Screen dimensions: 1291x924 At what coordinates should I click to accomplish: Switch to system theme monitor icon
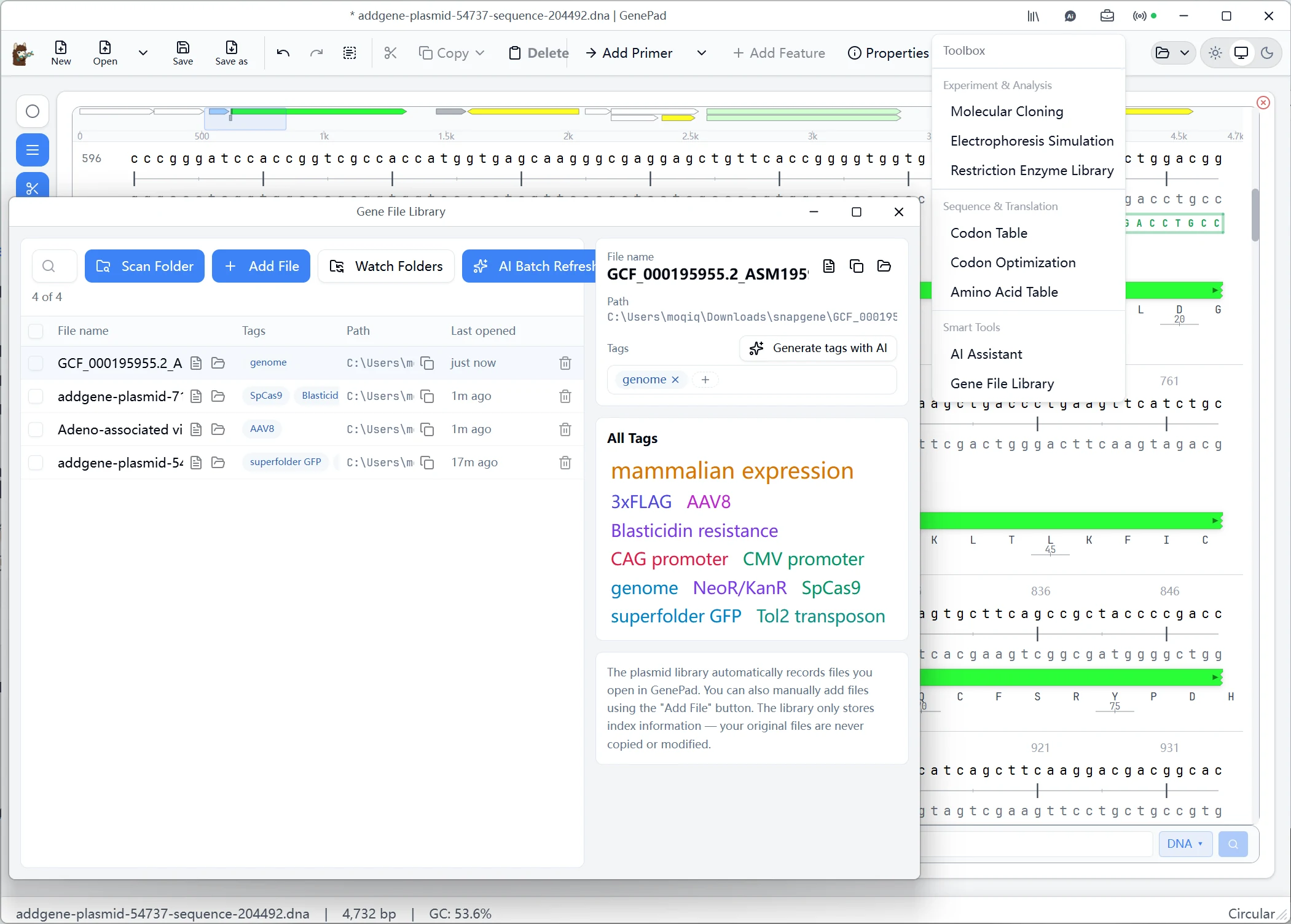coord(1241,53)
